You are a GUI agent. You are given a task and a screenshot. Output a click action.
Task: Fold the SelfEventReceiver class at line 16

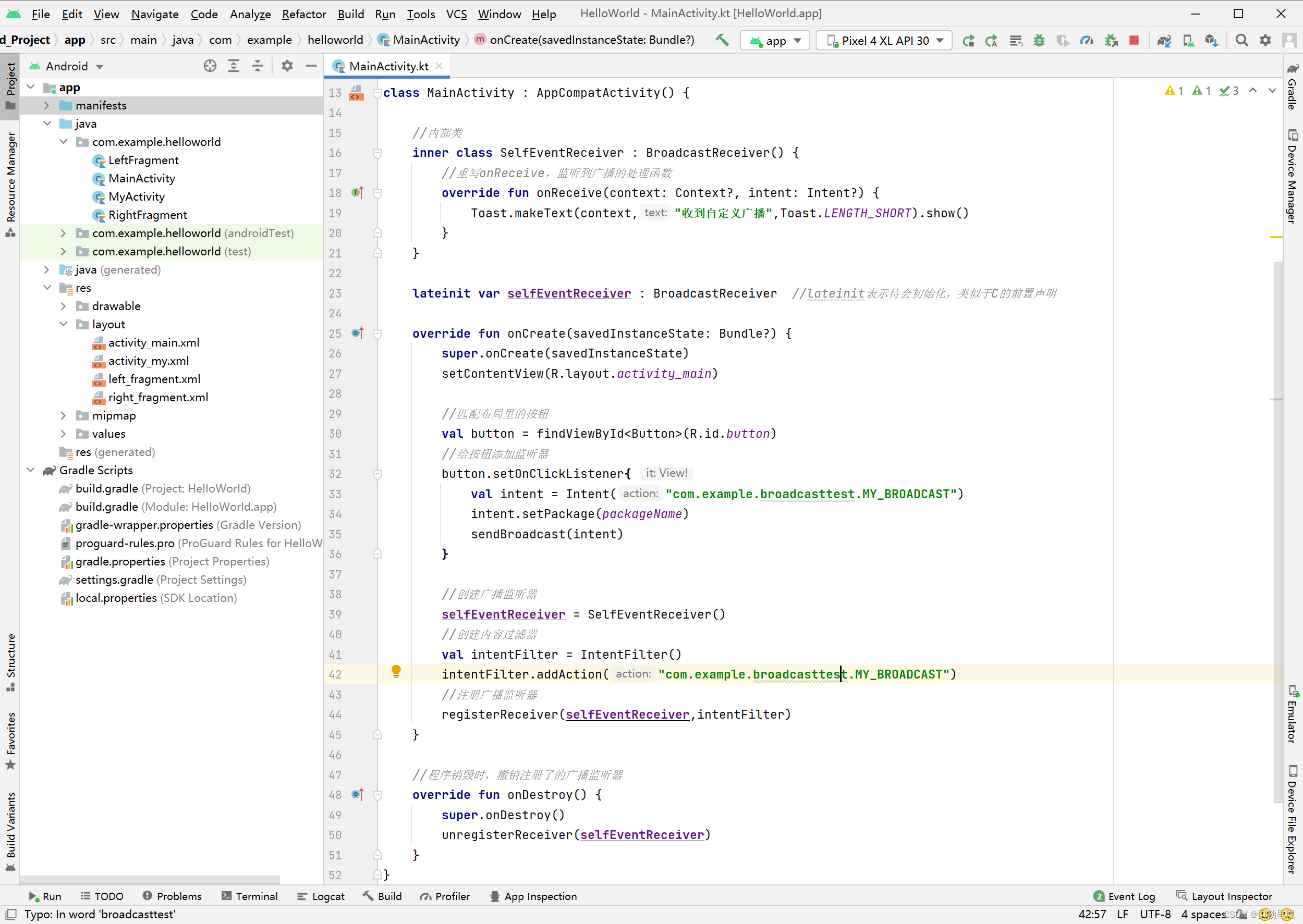pos(377,153)
